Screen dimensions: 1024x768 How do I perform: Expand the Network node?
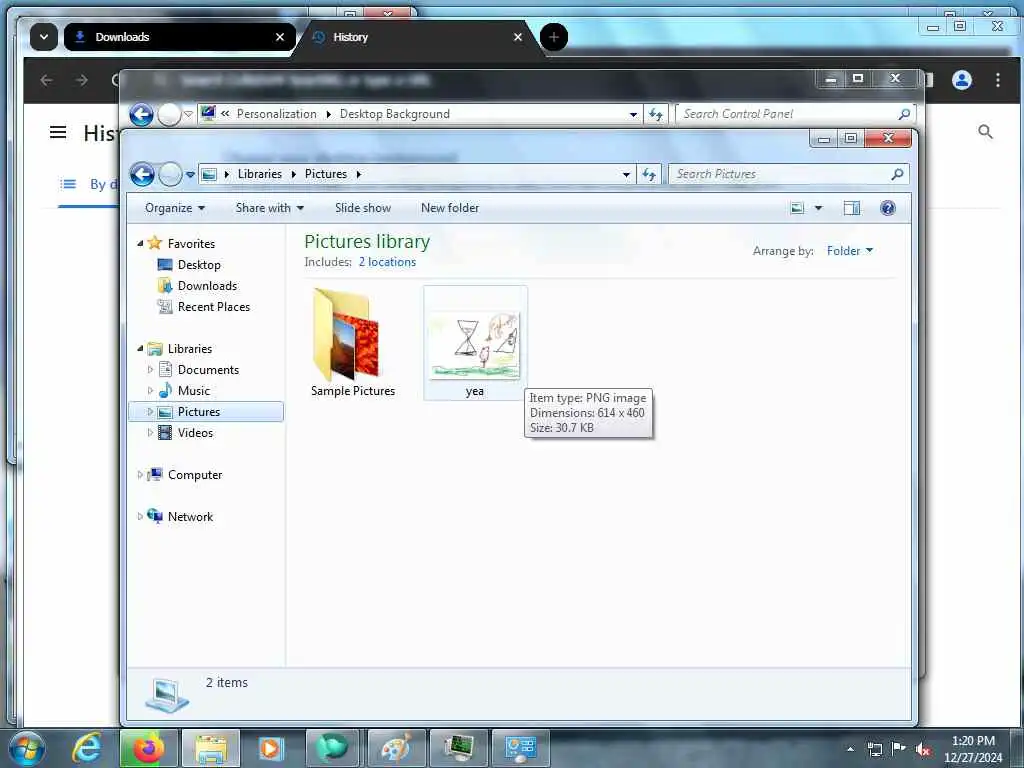[x=140, y=517]
